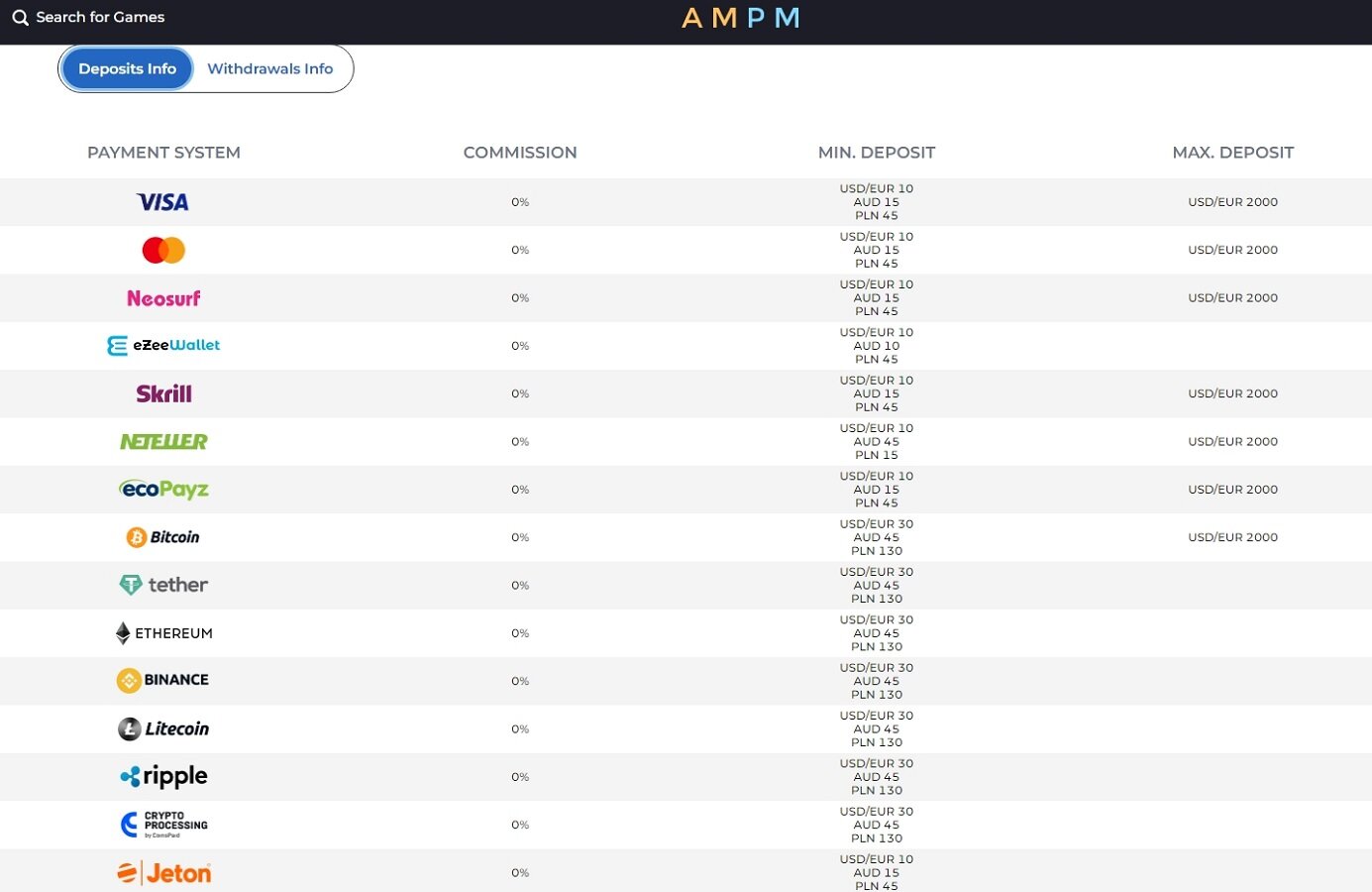This screenshot has width=1372, height=892.
Task: Switch to the Deposits Info tab
Action: coord(127,68)
